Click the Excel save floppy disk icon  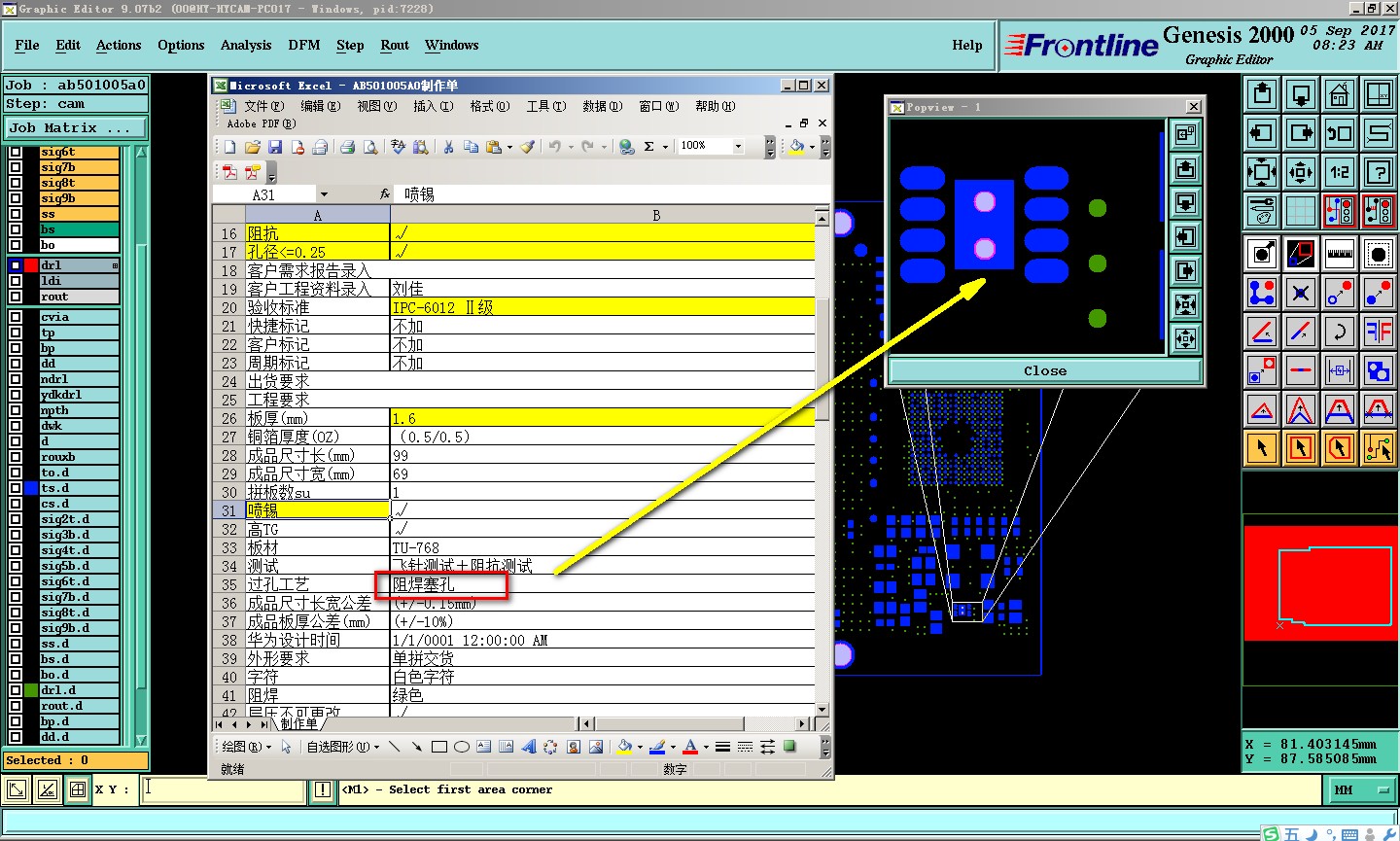coord(275,147)
